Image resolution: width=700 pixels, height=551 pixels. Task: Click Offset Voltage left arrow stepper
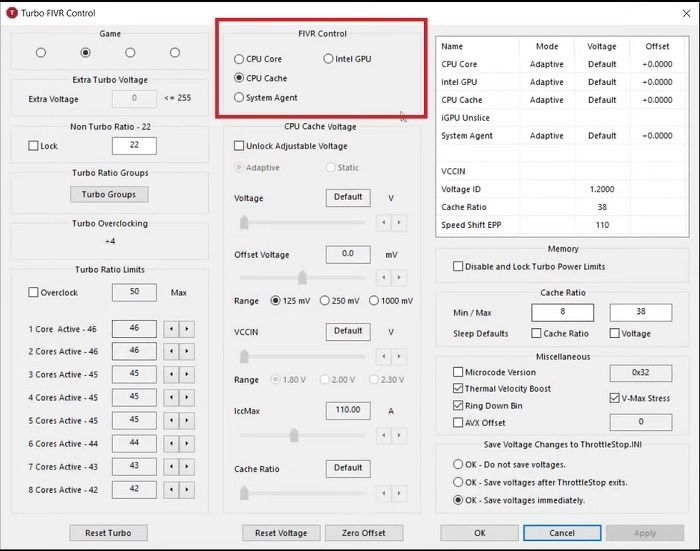tap(383, 277)
